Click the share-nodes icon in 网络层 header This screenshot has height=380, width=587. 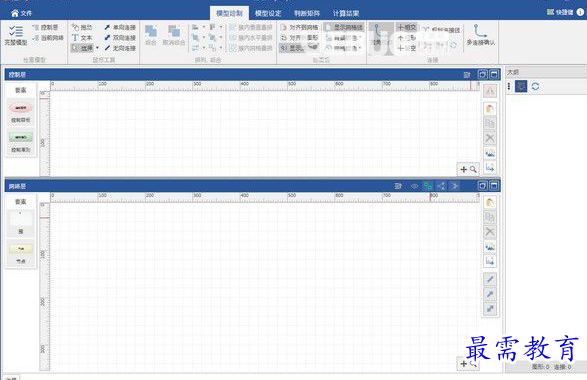[x=441, y=186]
